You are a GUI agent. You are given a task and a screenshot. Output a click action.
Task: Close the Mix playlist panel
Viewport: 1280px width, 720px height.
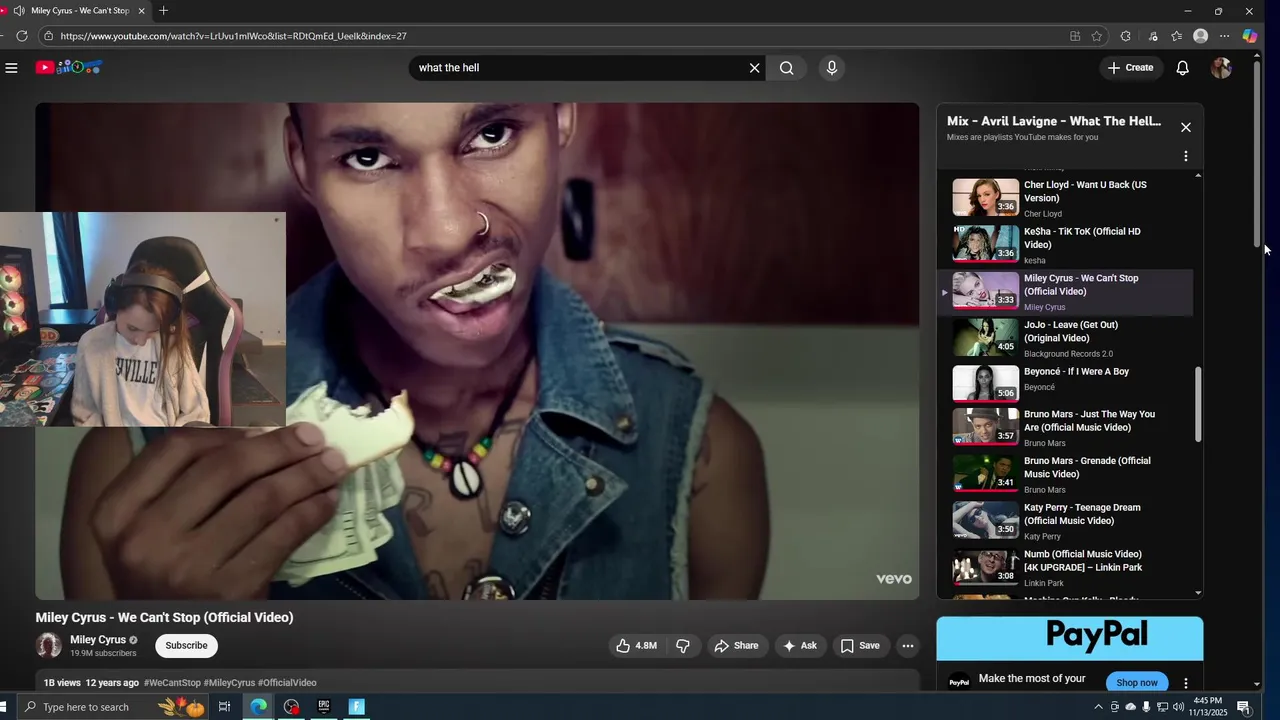[x=1186, y=127]
